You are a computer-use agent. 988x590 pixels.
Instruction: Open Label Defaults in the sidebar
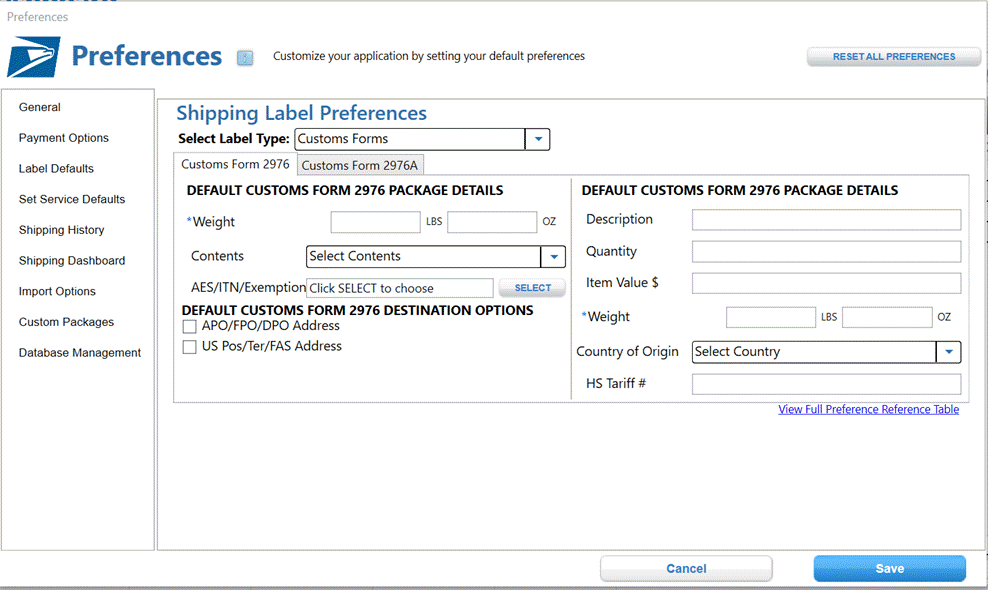point(56,169)
